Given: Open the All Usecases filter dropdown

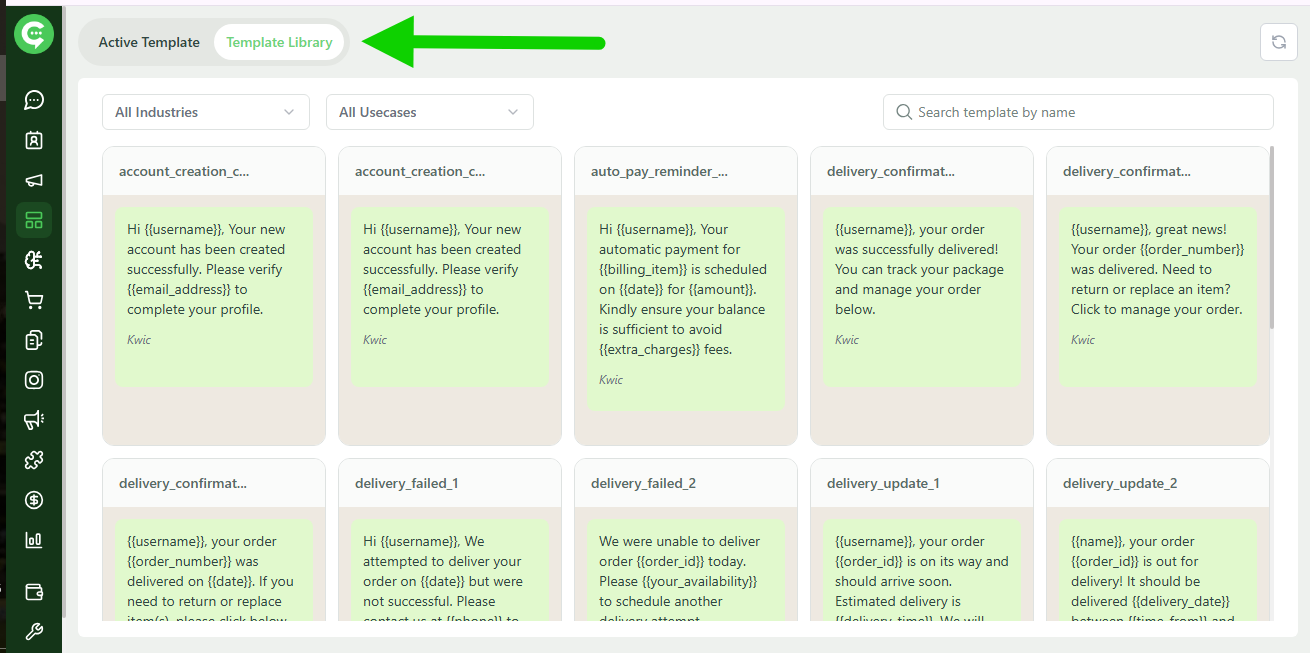Looking at the screenshot, I should tap(429, 112).
